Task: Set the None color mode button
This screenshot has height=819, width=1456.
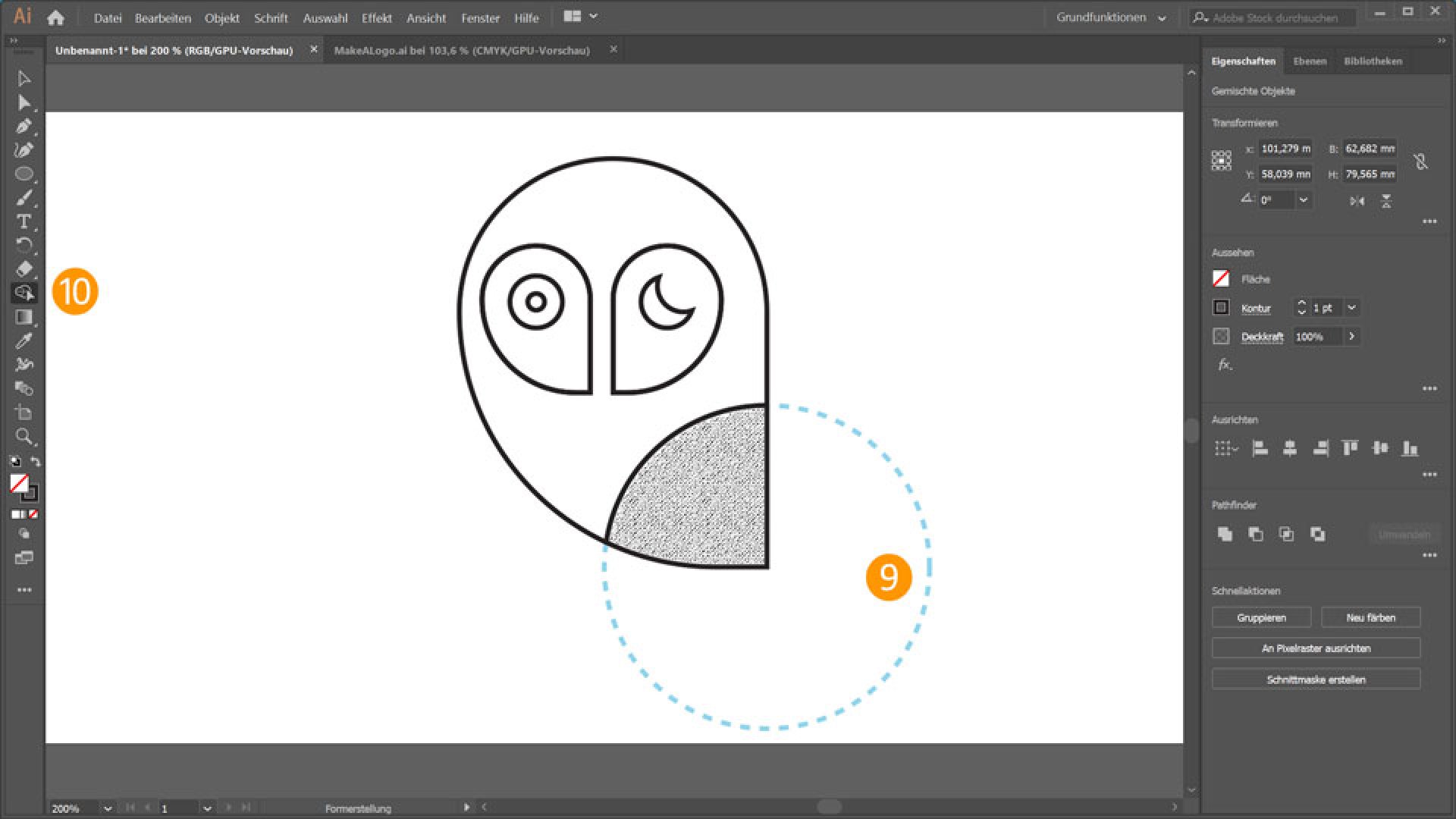Action: pyautogui.click(x=33, y=514)
